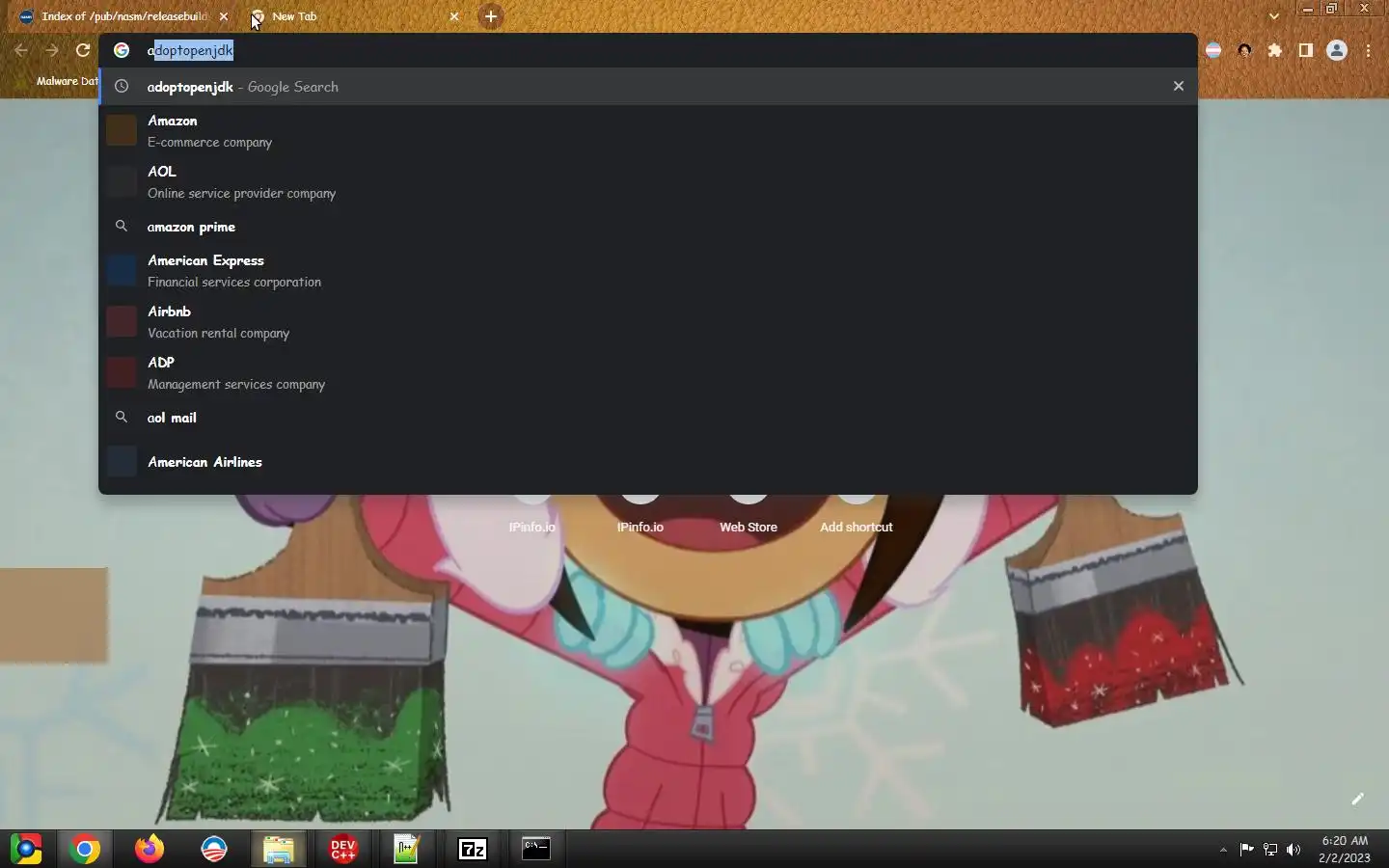Close the New Tab tab
1389x868 pixels.
pyautogui.click(x=454, y=16)
